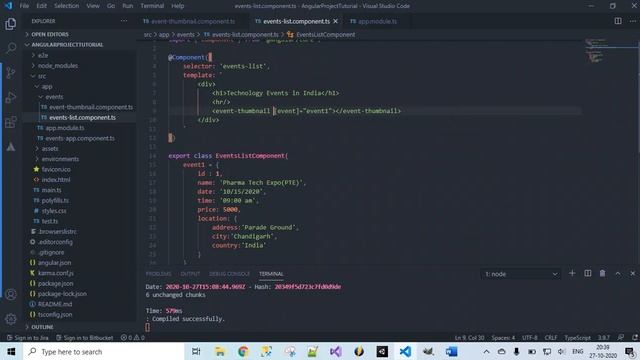Image resolution: width=640 pixels, height=360 pixels.
Task: Split the editor to the right
Action: tap(618, 21)
